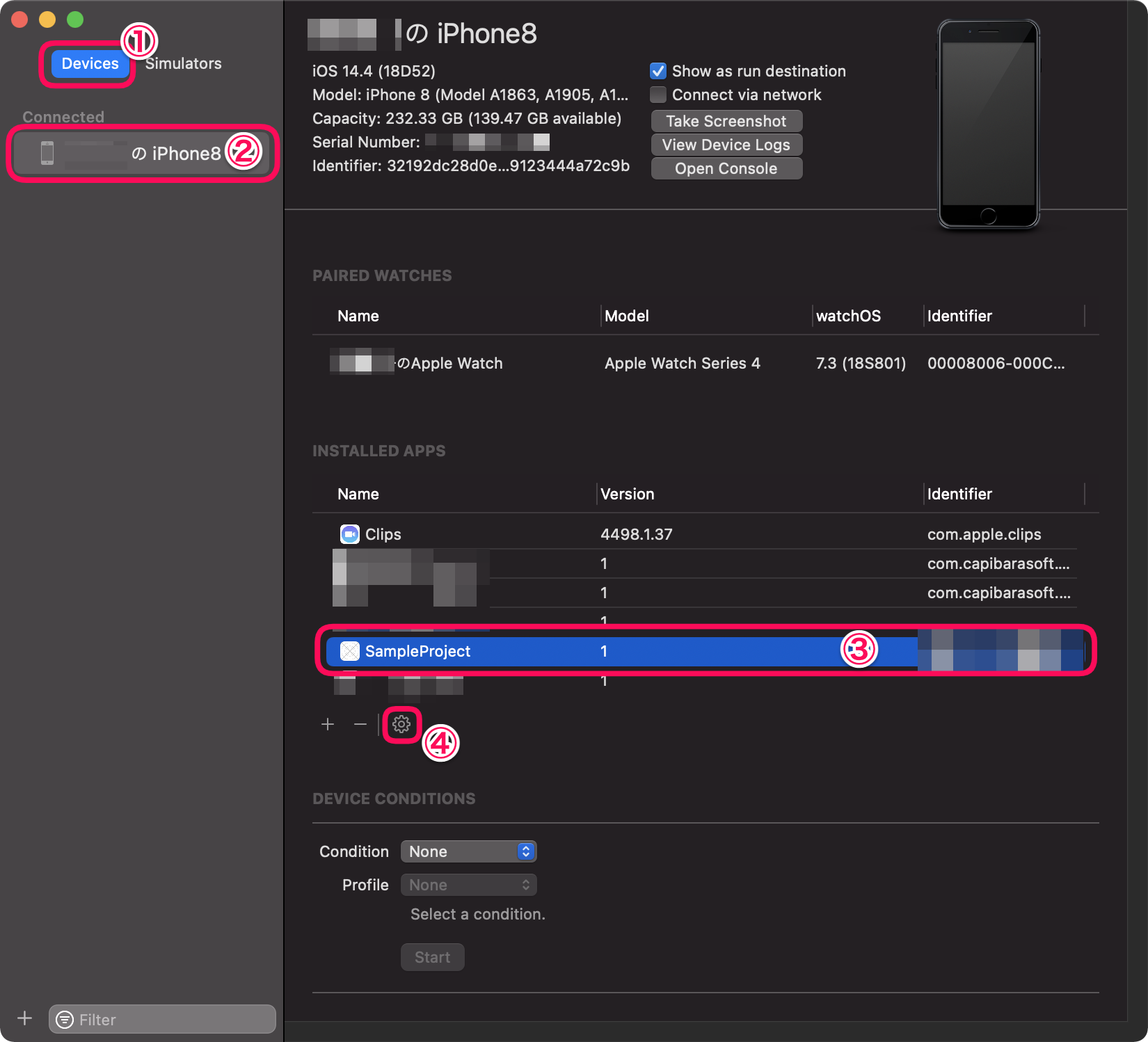This screenshot has height=1042, width=1148.
Task: Click the Start condition button
Action: (x=432, y=957)
